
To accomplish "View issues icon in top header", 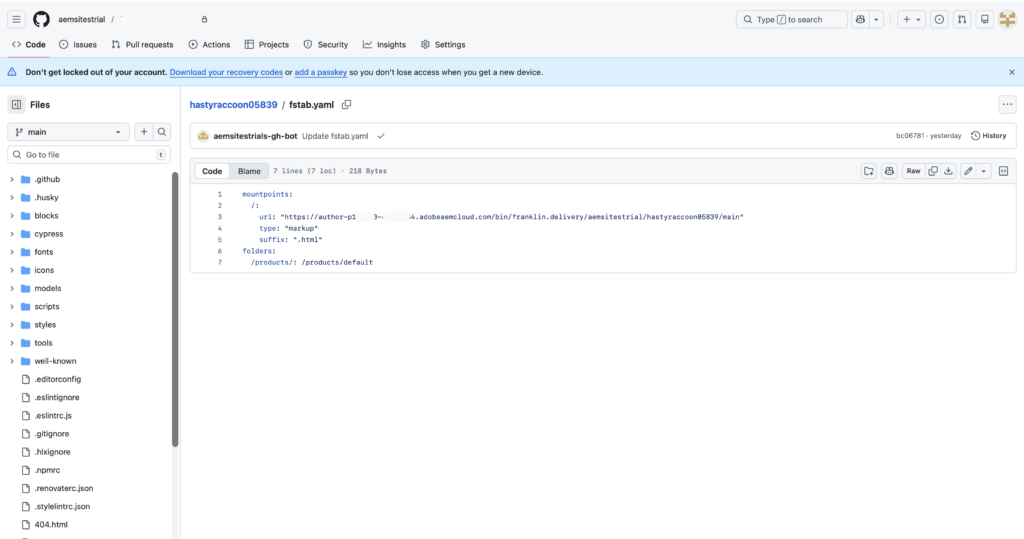I will tap(939, 20).
